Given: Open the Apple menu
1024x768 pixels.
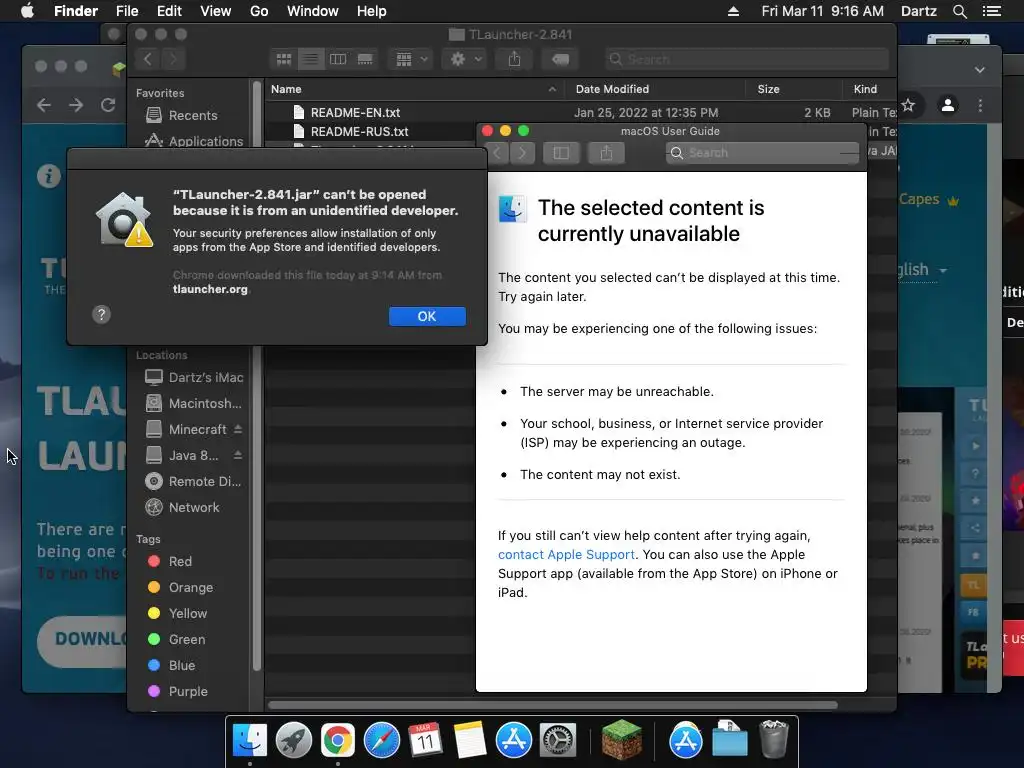Looking at the screenshot, I should 27,11.
